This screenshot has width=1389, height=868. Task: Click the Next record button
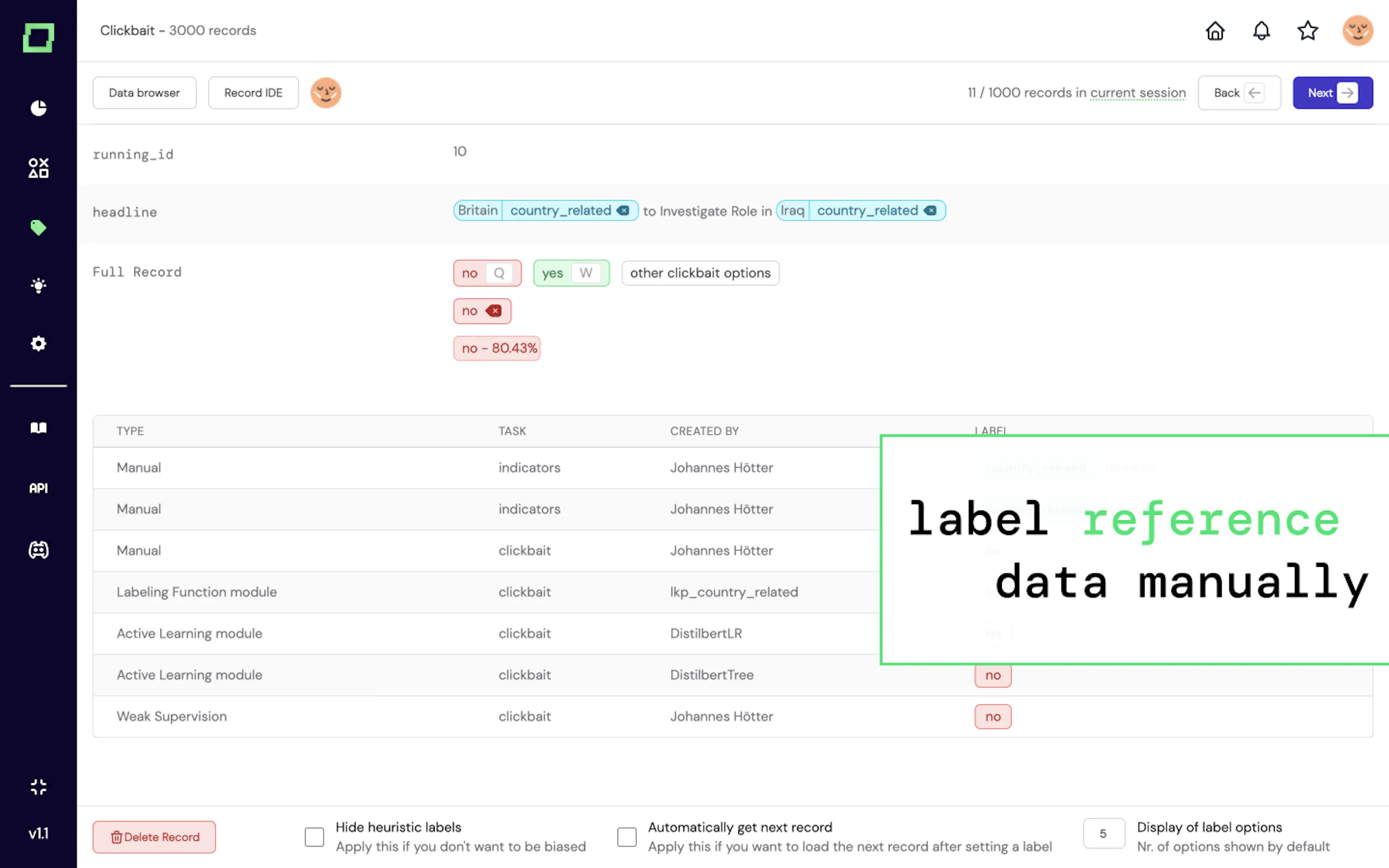(x=1332, y=93)
